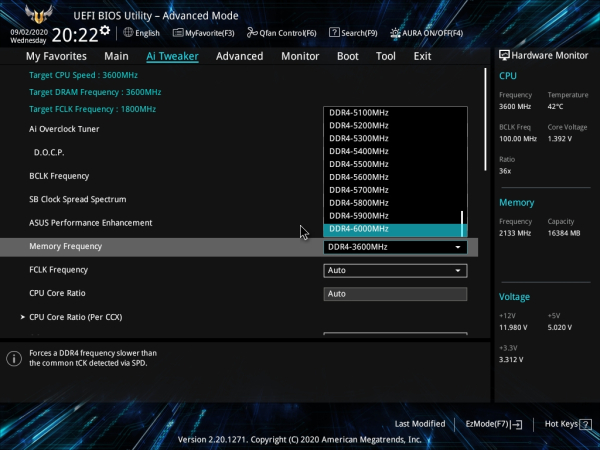Open time settings gear icon
The height and width of the screenshot is (450, 600).
104,30
